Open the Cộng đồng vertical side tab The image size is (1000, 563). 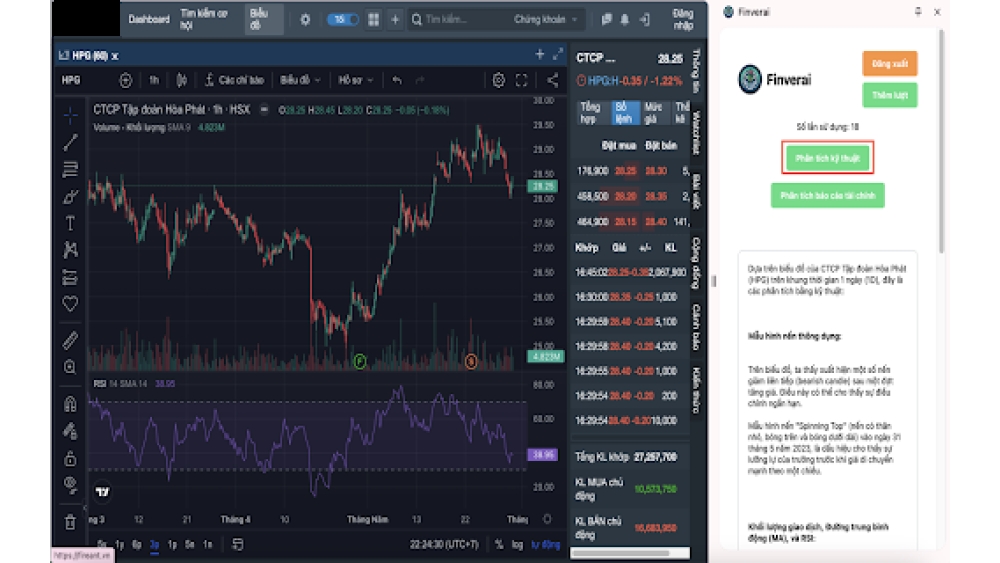point(696,263)
